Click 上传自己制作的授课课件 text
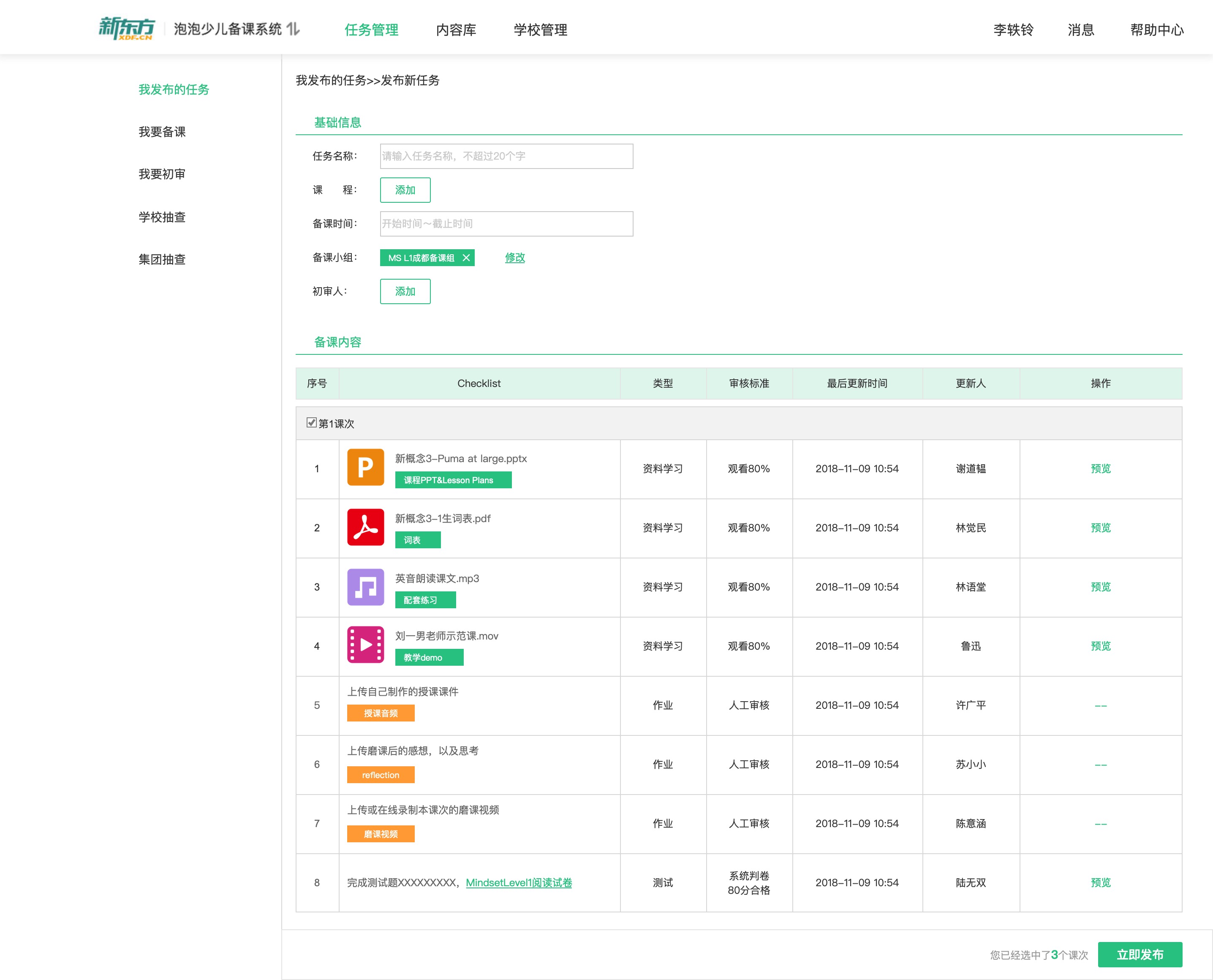Screen dimensions: 1213x980 403,691
